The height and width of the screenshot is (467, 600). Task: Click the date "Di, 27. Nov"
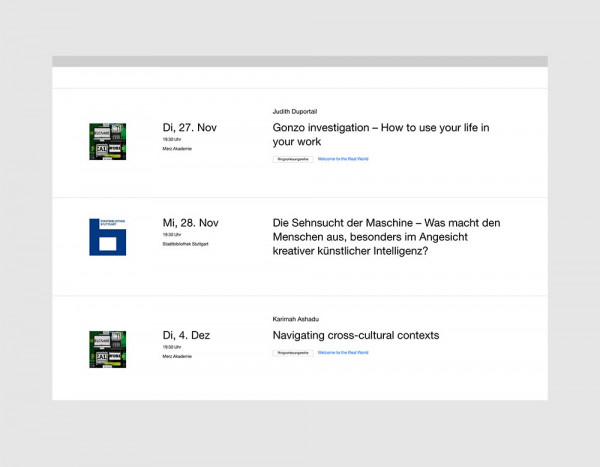(x=189, y=127)
